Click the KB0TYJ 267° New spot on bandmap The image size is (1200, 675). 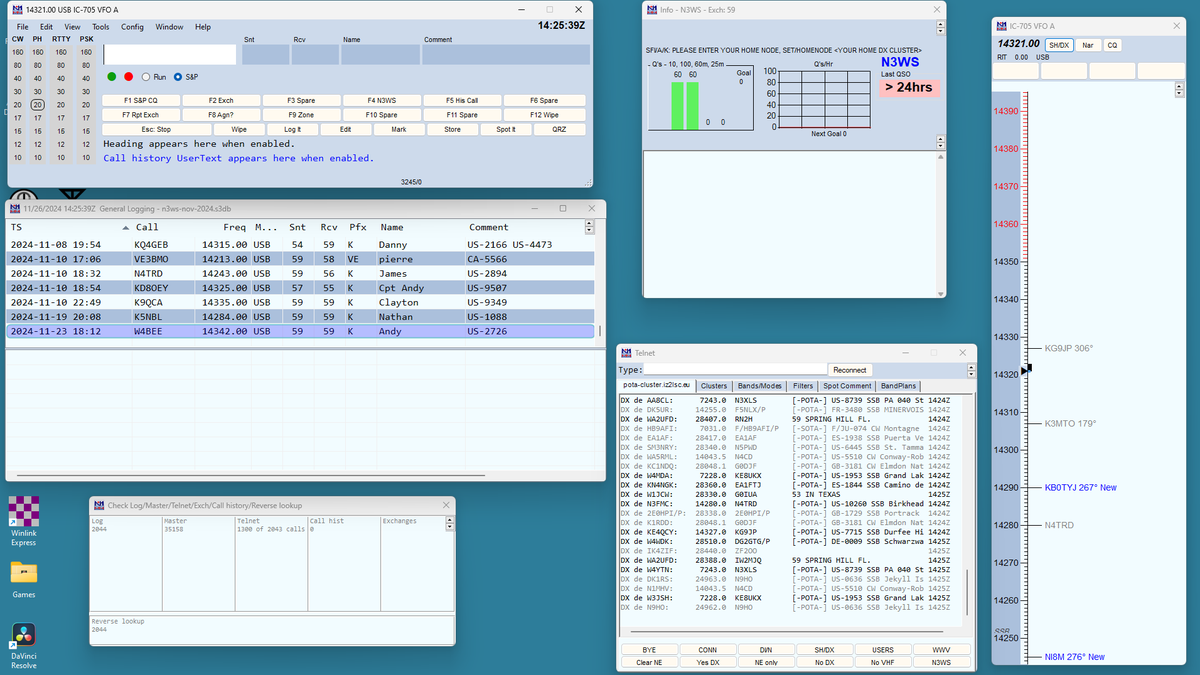(1080, 487)
